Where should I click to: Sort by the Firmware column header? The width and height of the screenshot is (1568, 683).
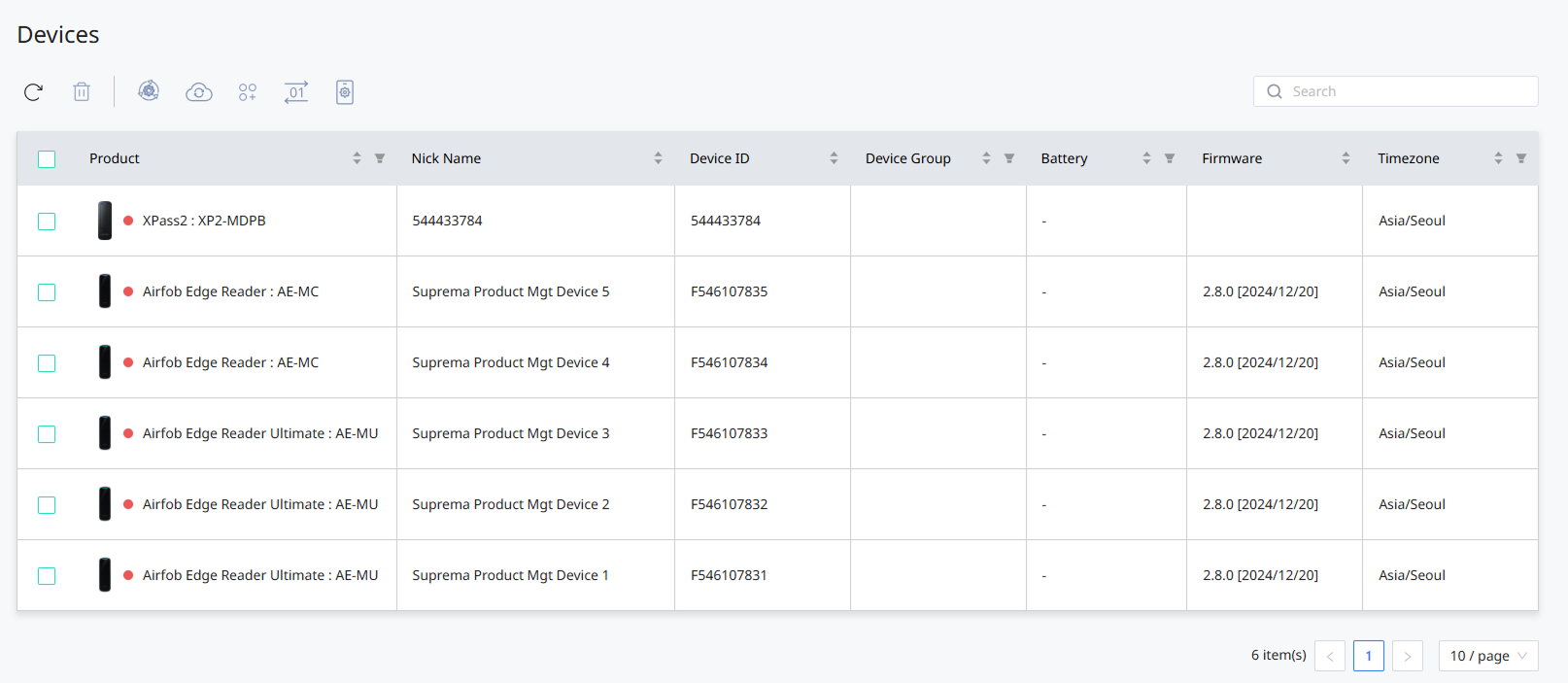coord(1346,158)
